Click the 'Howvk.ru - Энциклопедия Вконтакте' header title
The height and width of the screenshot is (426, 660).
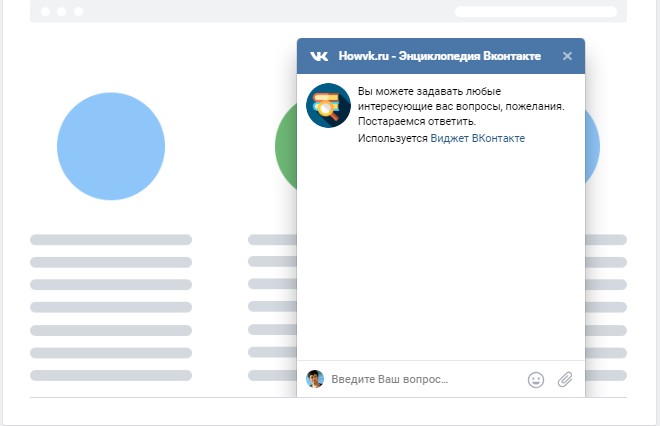(x=439, y=56)
